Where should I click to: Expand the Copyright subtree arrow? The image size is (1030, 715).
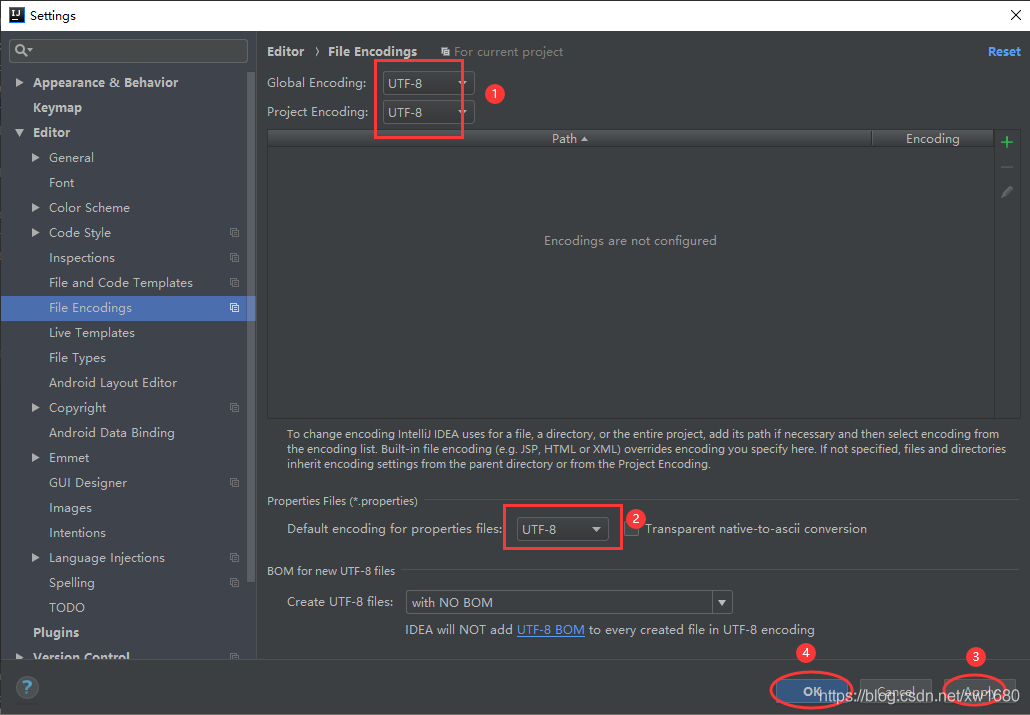[x=35, y=407]
